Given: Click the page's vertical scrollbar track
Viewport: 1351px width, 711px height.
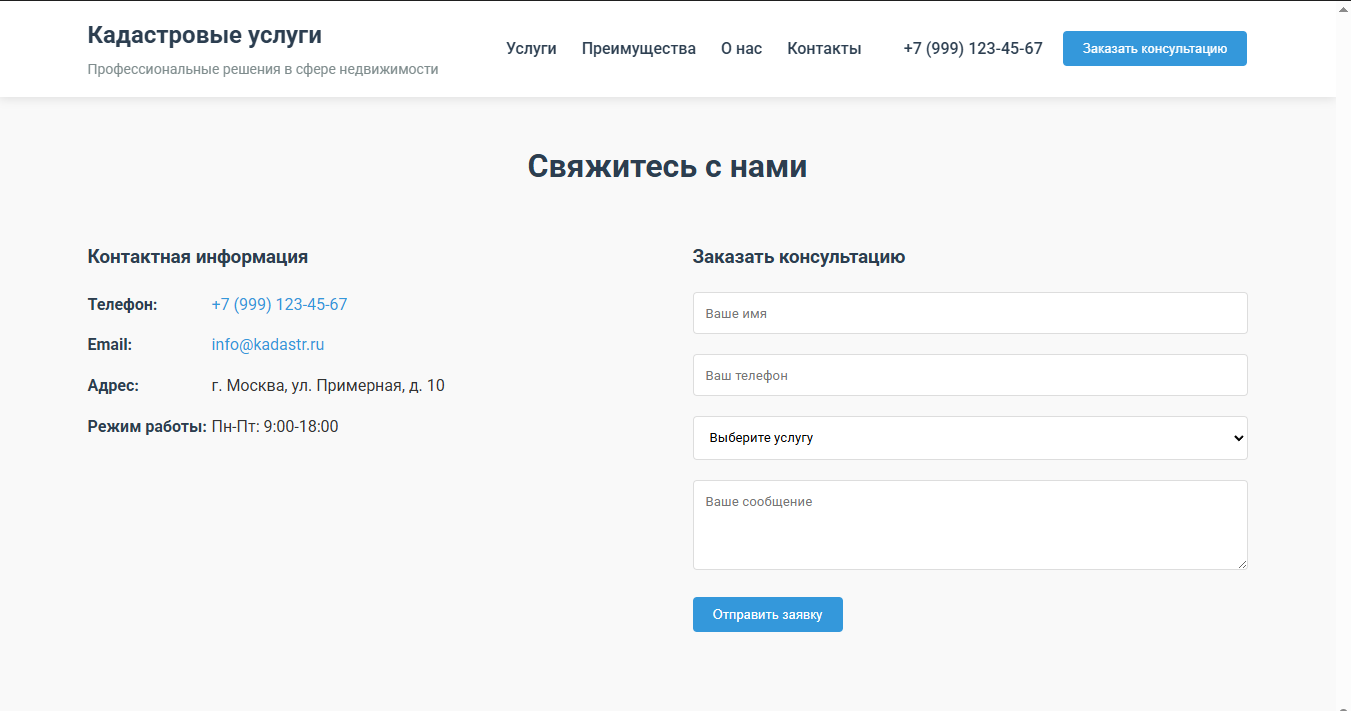Looking at the screenshot, I should click(x=1344, y=400).
